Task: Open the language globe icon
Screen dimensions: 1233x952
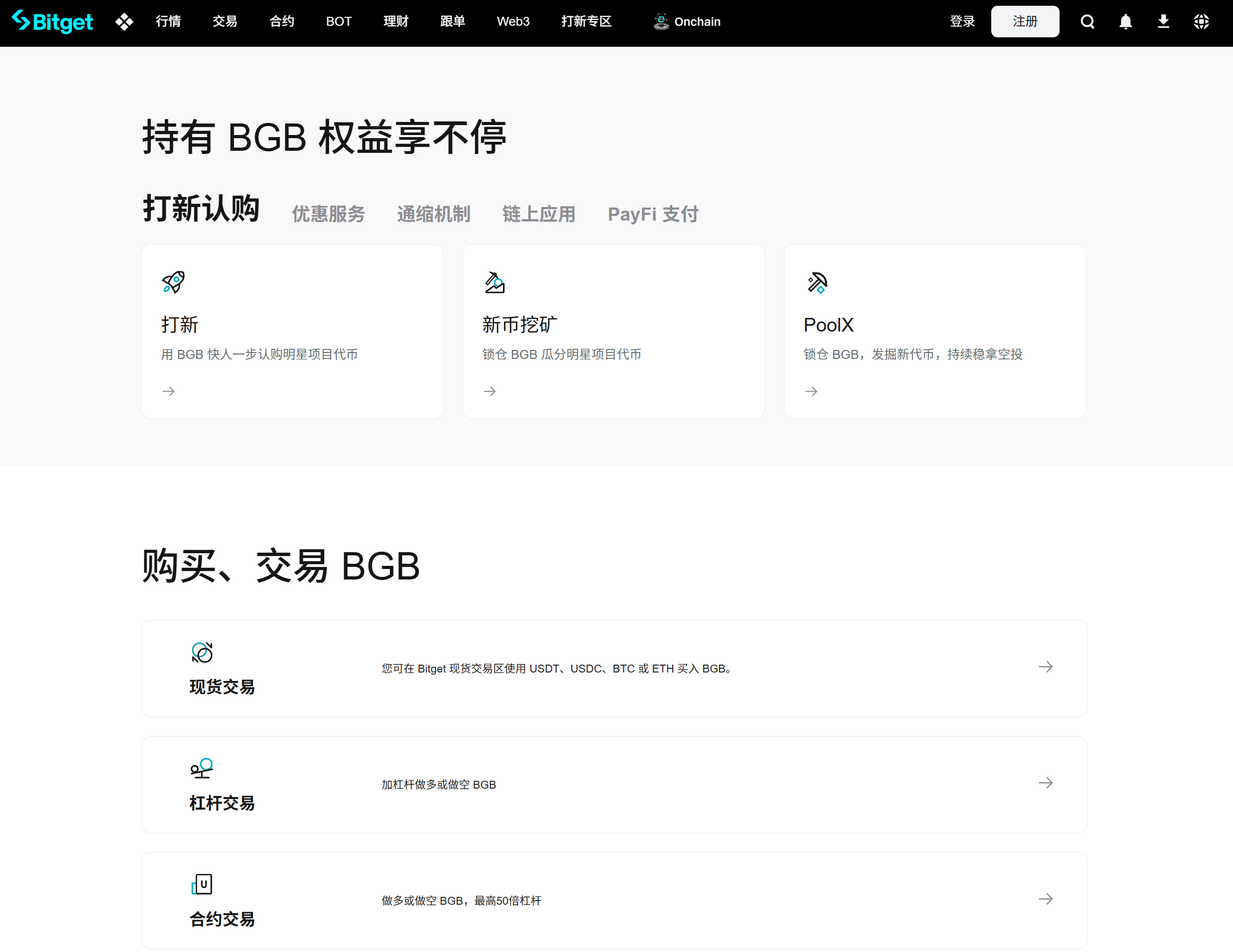Action: [1201, 22]
